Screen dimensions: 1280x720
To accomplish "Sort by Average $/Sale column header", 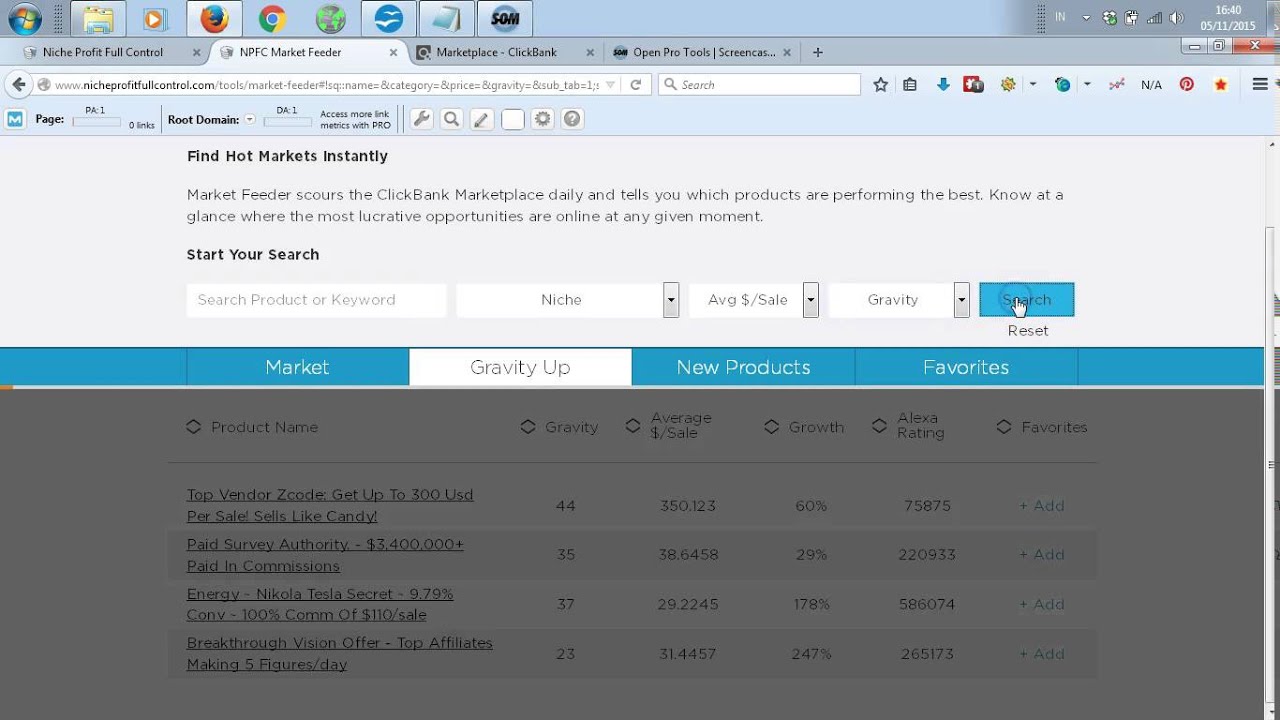I will pos(669,426).
